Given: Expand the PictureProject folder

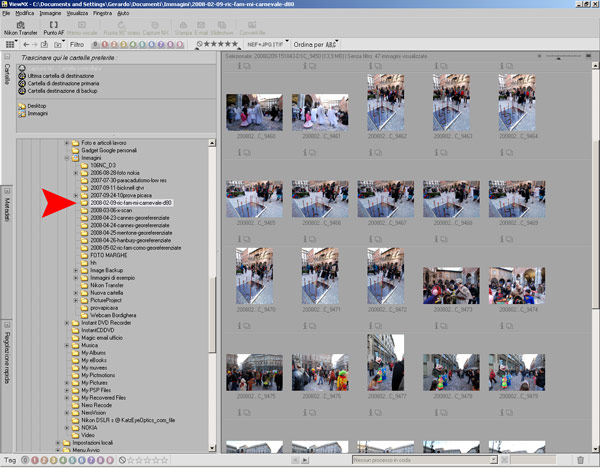Looking at the screenshot, I should 76,300.
